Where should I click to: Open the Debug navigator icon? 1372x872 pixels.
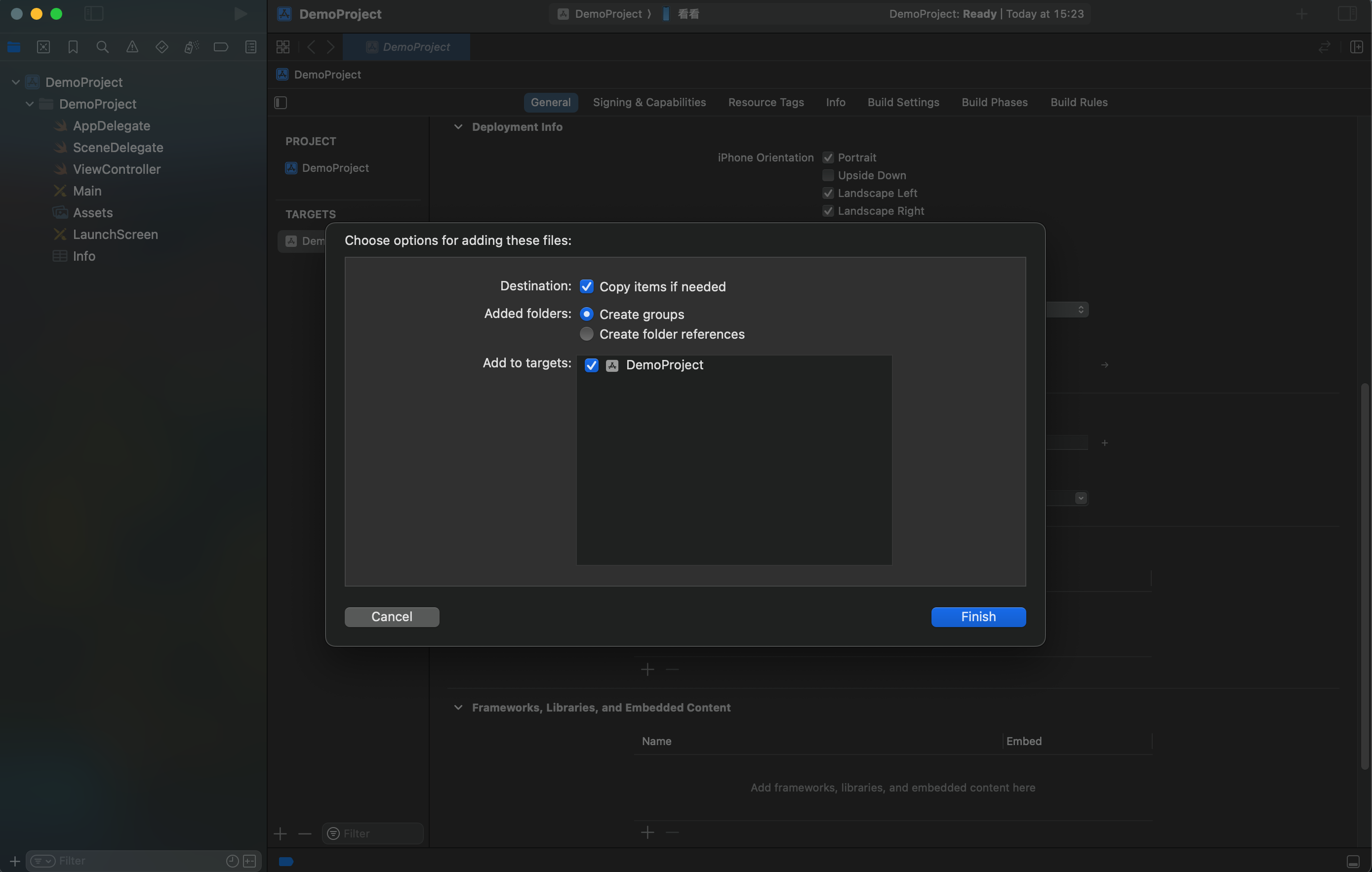pyautogui.click(x=192, y=47)
